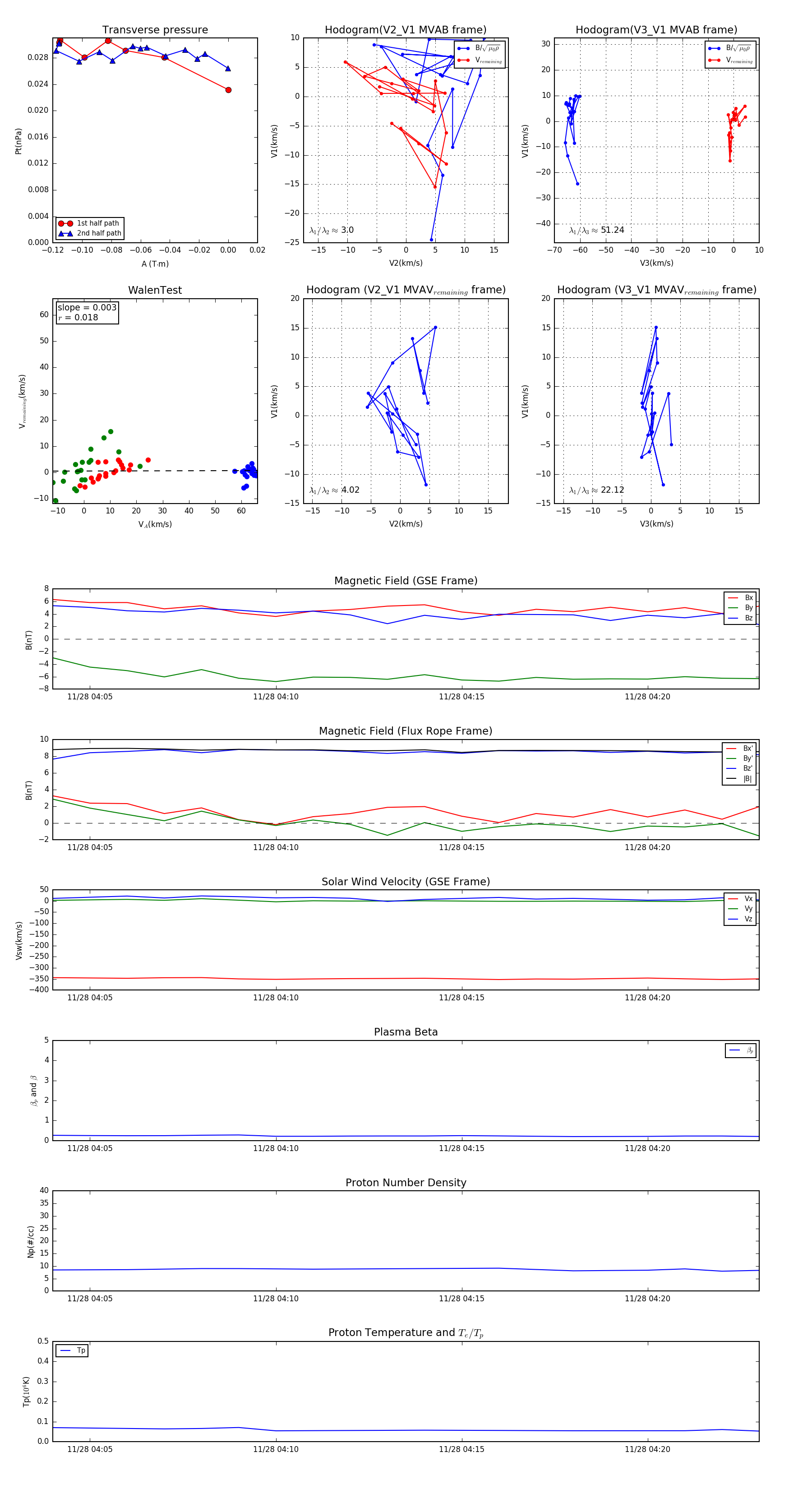The image size is (812, 1489).
Task: Click "11/28 04:05" tick under Plasma Beta plot
Action: point(90,1148)
